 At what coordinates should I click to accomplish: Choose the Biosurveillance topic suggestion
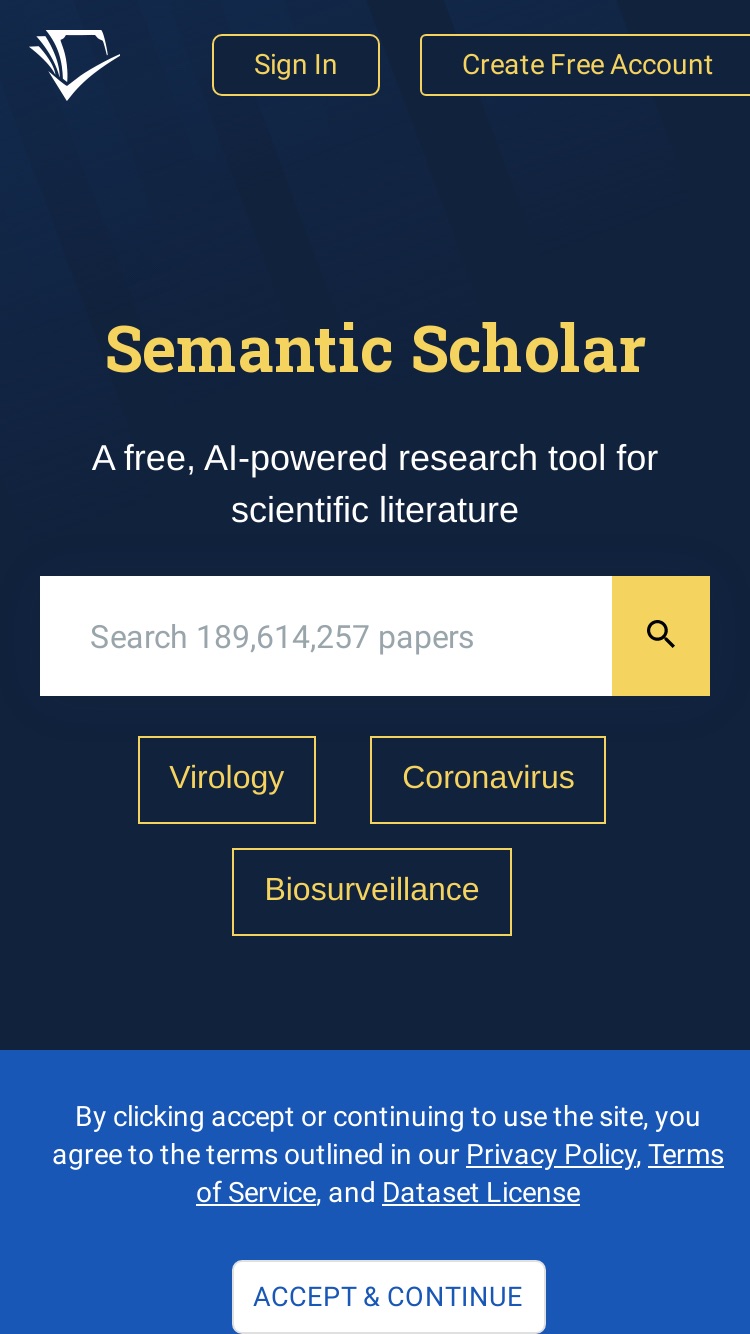pos(372,892)
